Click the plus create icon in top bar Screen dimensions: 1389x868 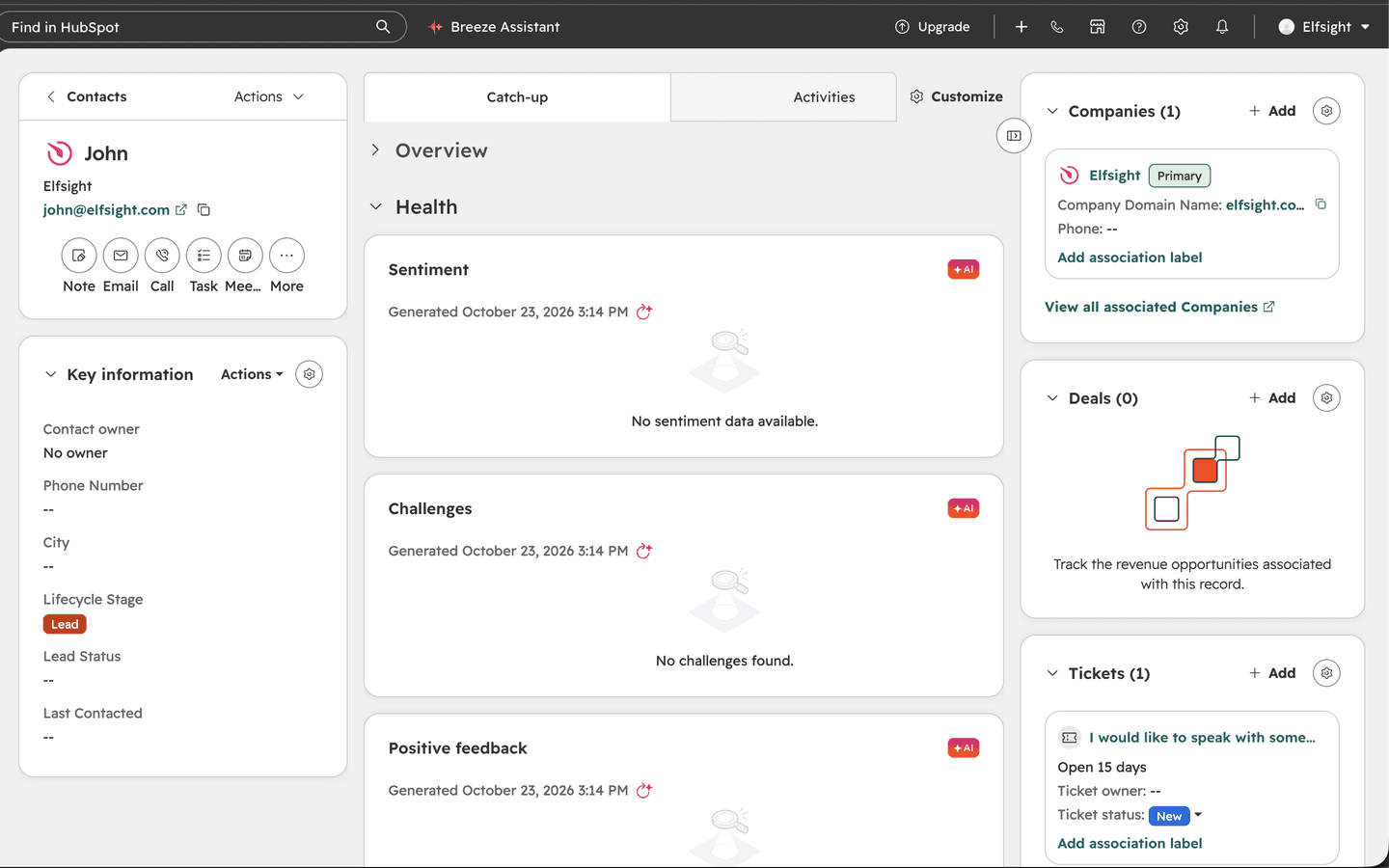coord(1021,27)
